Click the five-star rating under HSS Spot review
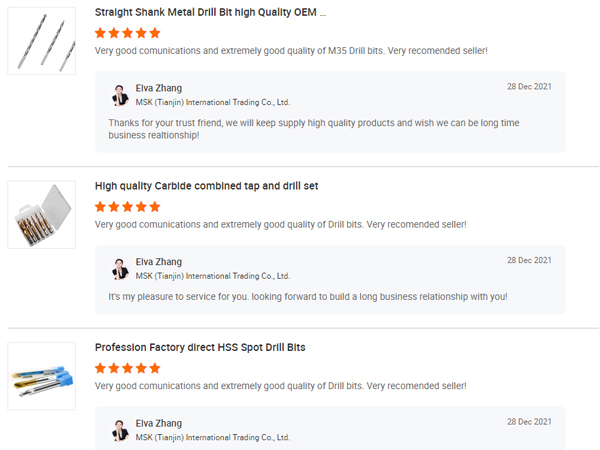 [x=127, y=368]
